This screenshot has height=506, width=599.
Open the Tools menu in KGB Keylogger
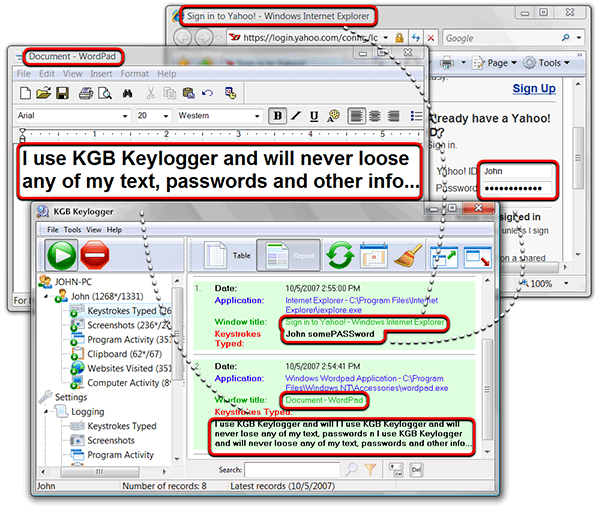pyautogui.click(x=72, y=230)
